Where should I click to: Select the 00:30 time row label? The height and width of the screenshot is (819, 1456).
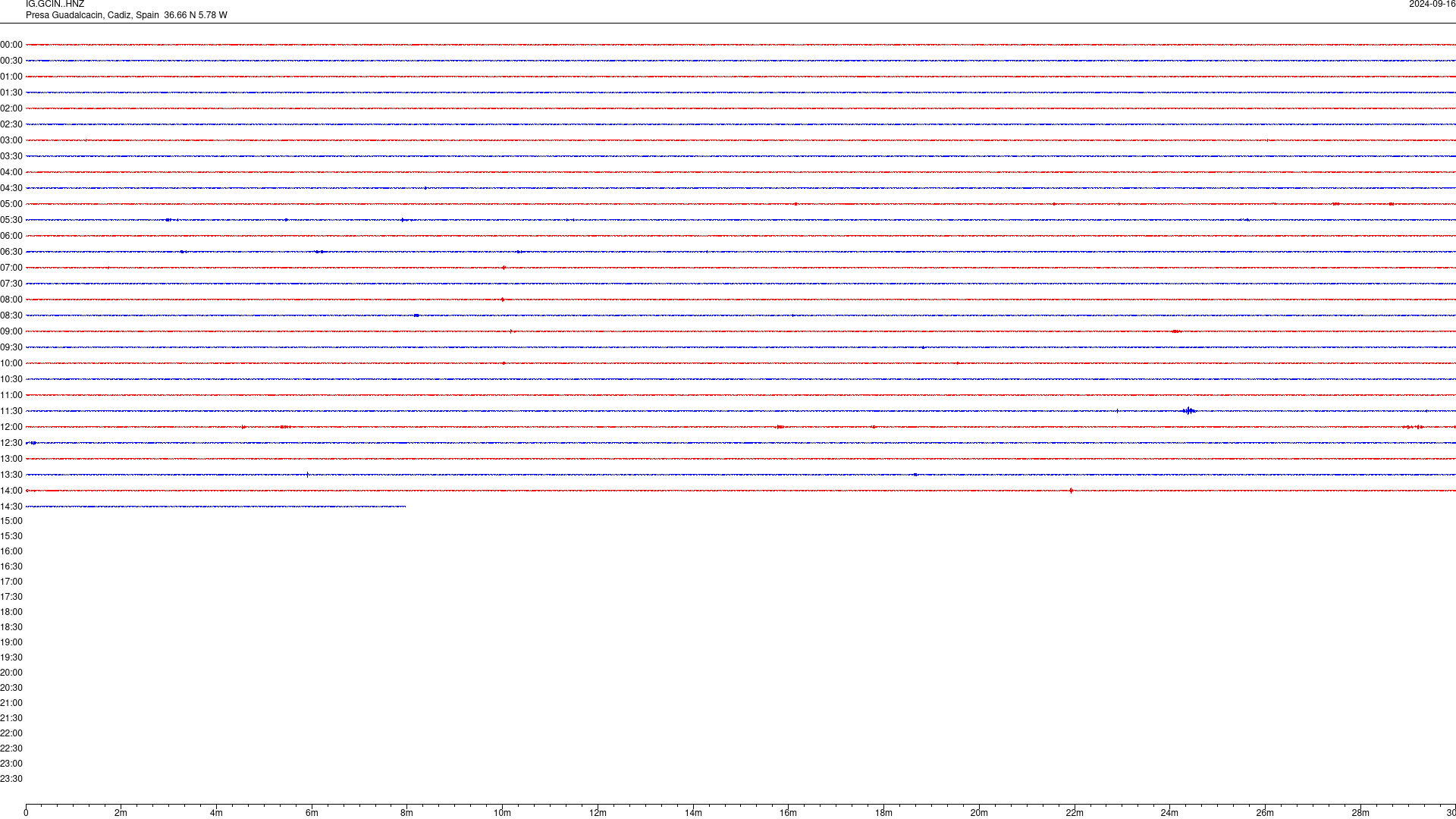tap(11, 61)
